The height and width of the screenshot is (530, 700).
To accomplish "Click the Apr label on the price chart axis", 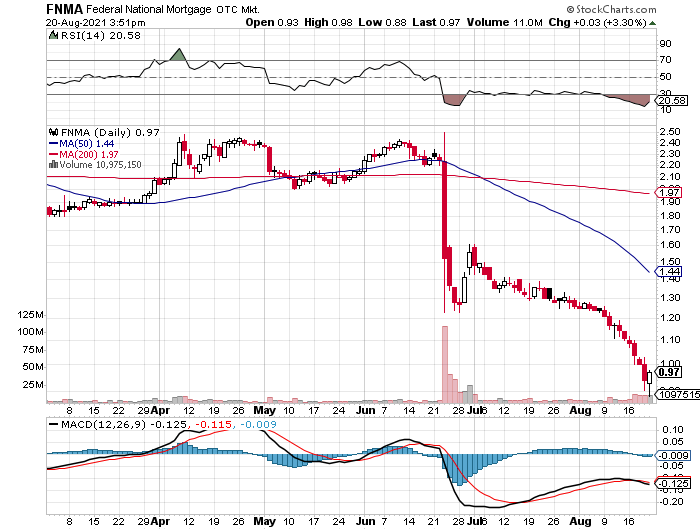I will click(160, 410).
